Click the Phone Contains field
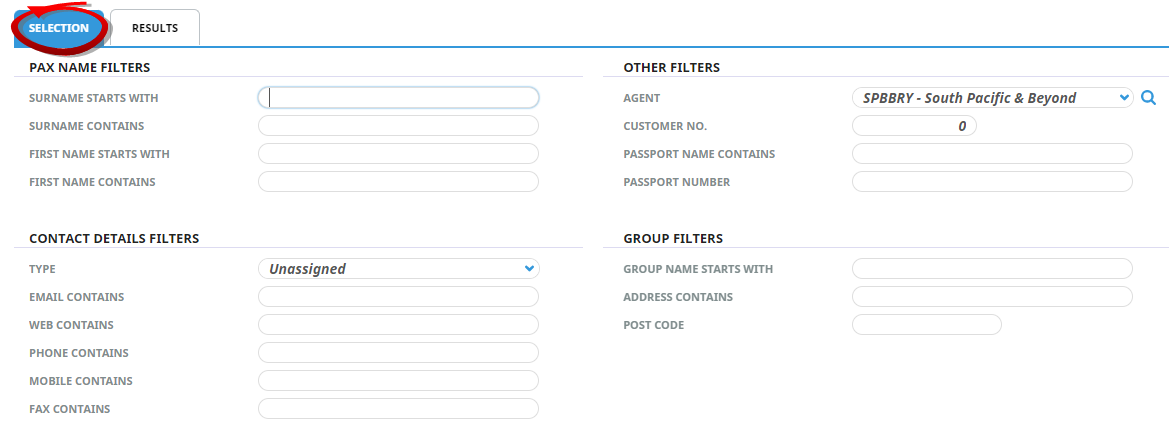The width and height of the screenshot is (1169, 427). [398, 353]
